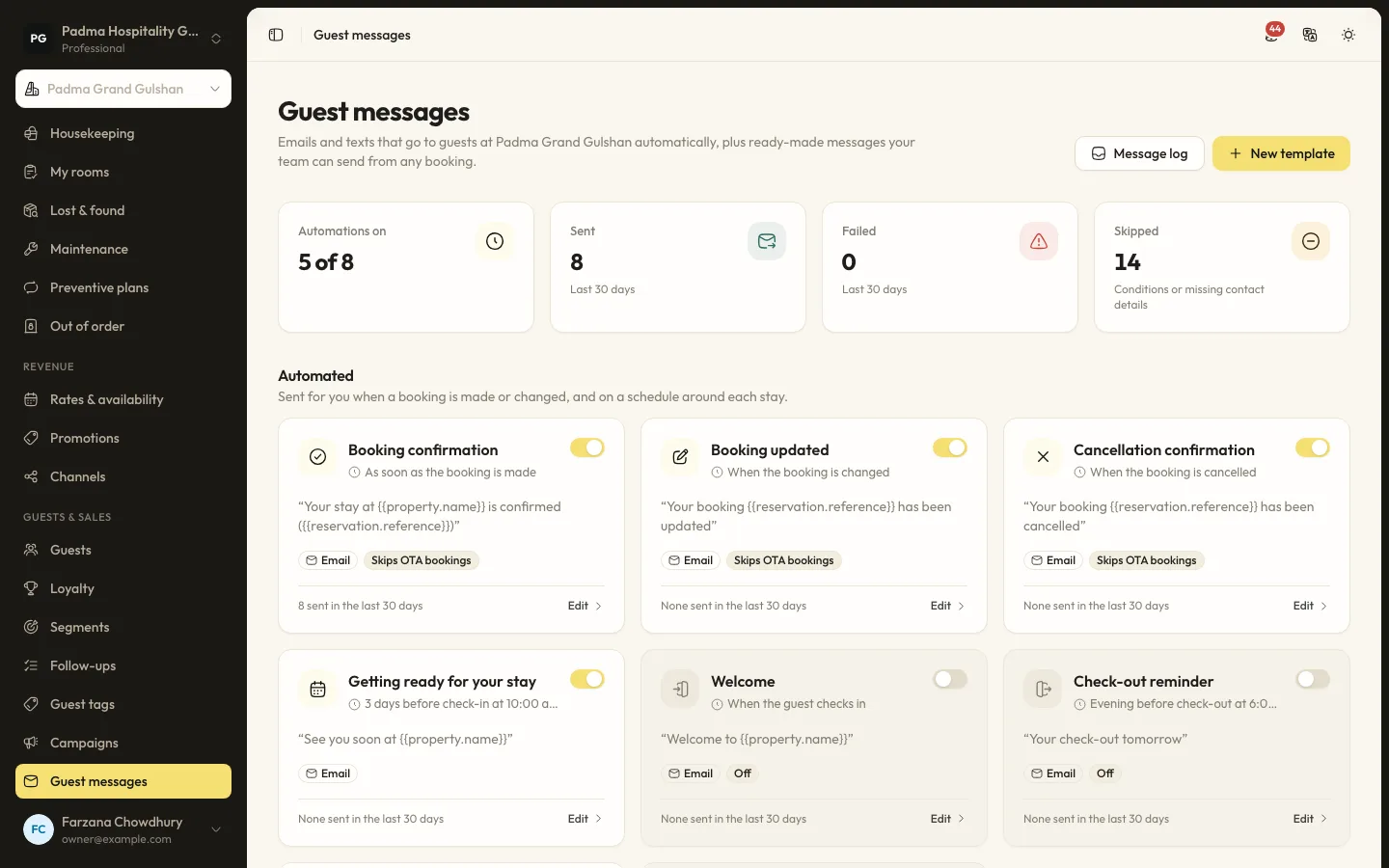Click the clock icon in Automations on card
The width and height of the screenshot is (1389, 868).
[495, 241]
